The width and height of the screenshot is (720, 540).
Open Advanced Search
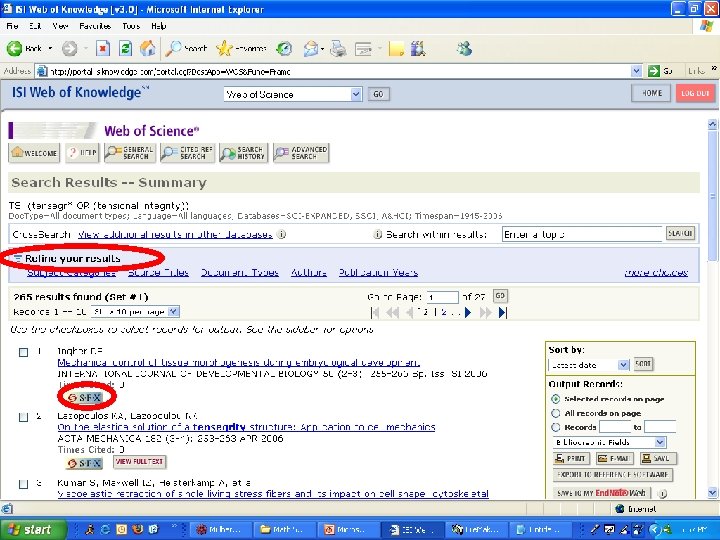click(301, 152)
